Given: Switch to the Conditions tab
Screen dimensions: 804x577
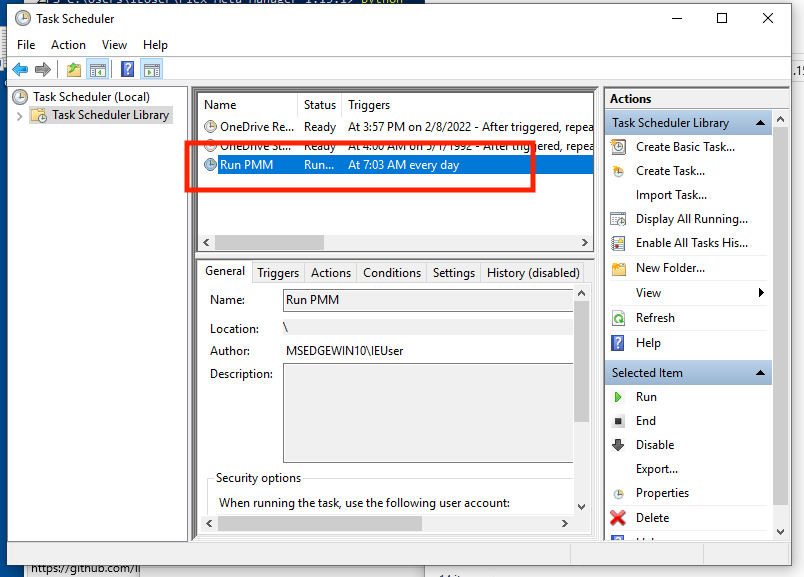Looking at the screenshot, I should [392, 273].
